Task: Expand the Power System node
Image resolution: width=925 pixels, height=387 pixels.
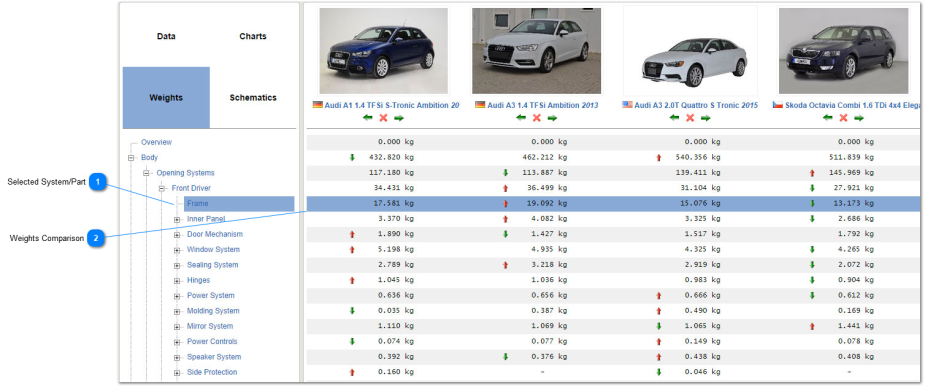Action: pos(176,296)
